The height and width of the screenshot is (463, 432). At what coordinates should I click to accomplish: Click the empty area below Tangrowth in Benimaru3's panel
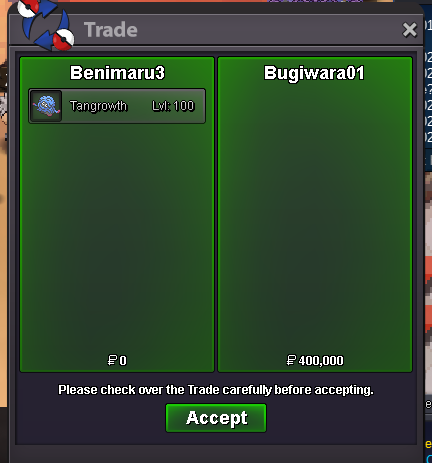click(117, 237)
